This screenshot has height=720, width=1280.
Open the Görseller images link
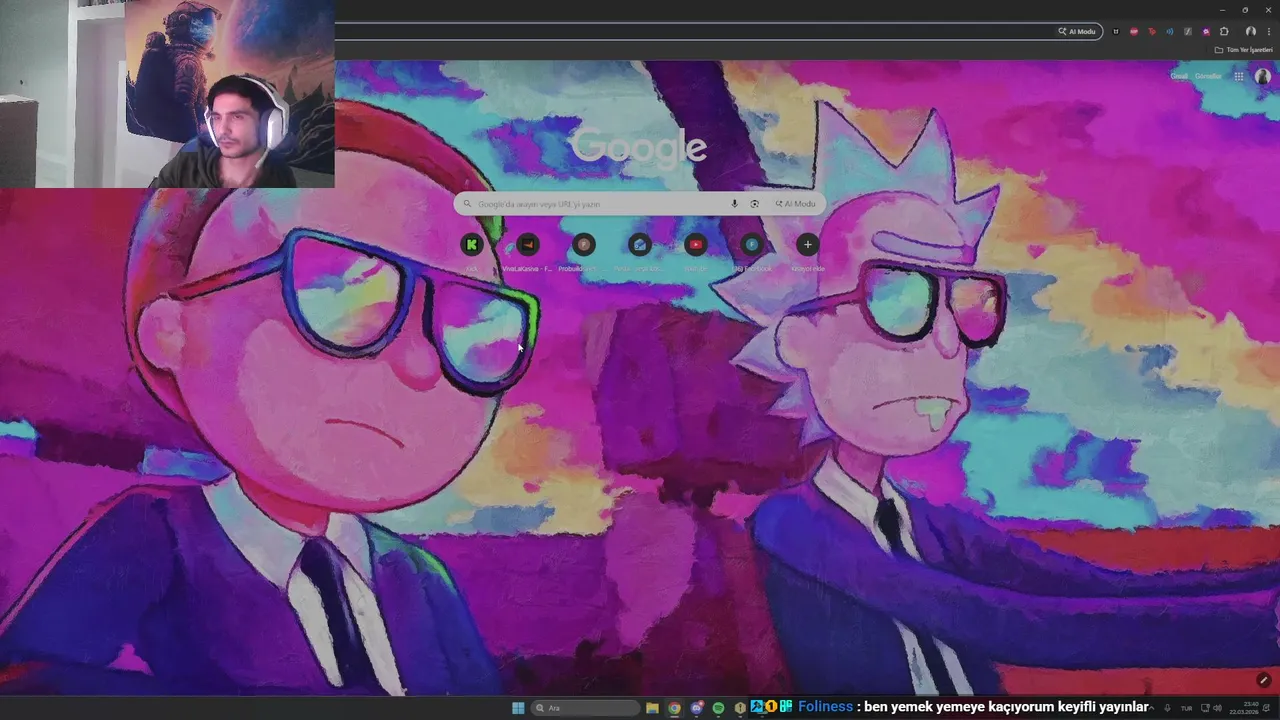click(x=1208, y=76)
